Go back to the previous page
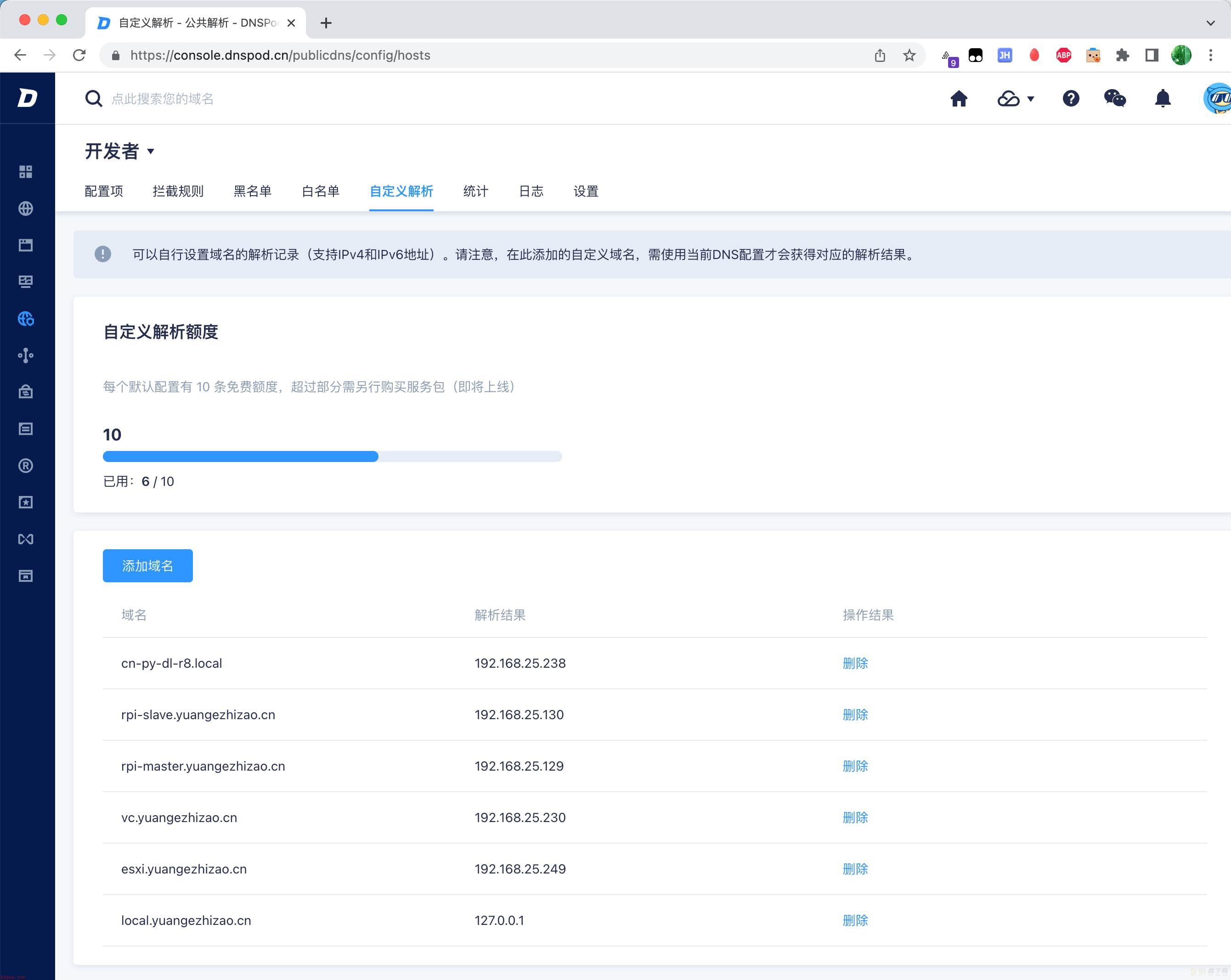 coord(20,55)
